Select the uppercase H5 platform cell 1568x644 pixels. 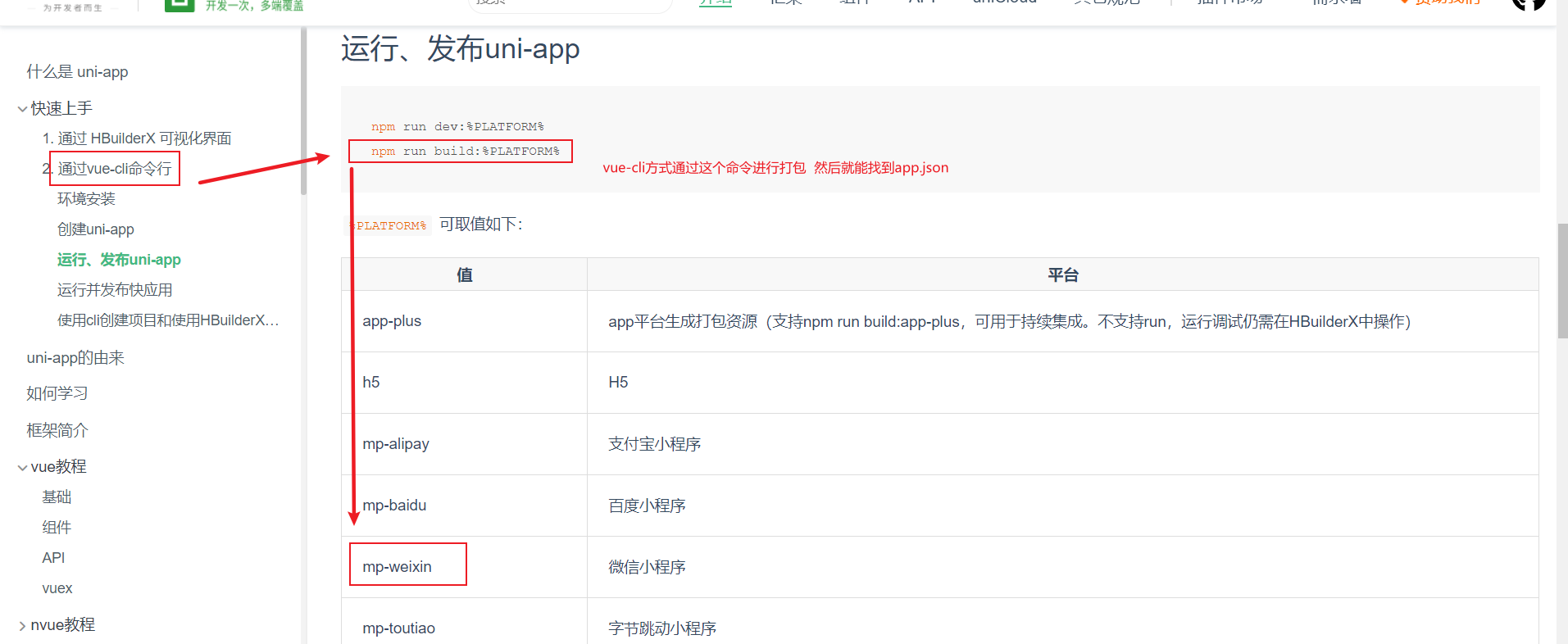[1063, 383]
